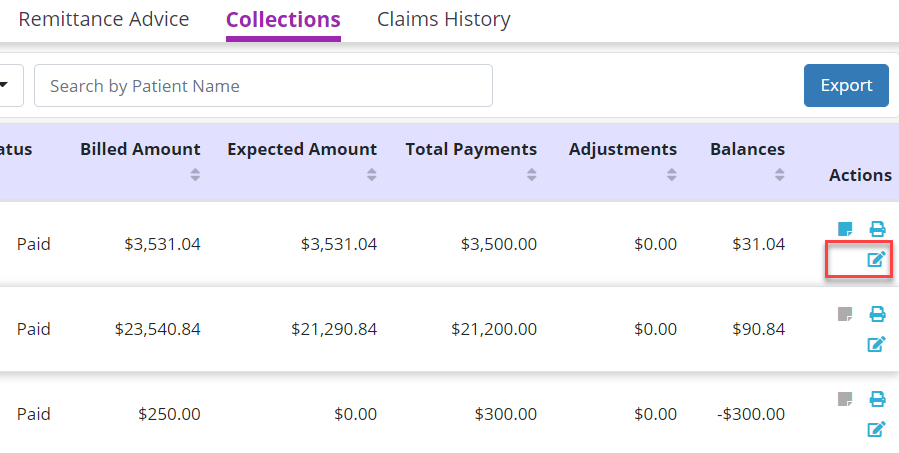
Task: Focus the Search by Patient Name field
Action: (x=263, y=86)
